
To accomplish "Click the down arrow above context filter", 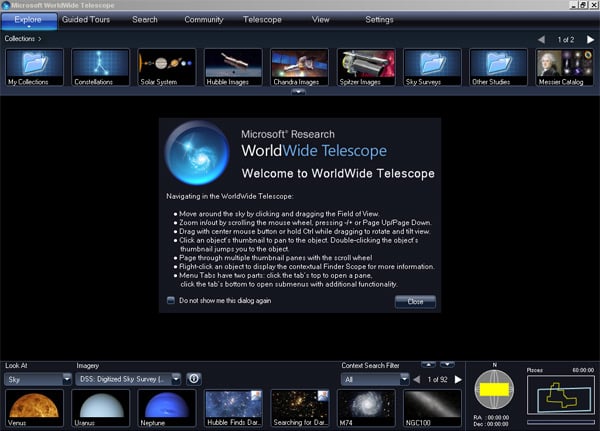I will coord(447,364).
